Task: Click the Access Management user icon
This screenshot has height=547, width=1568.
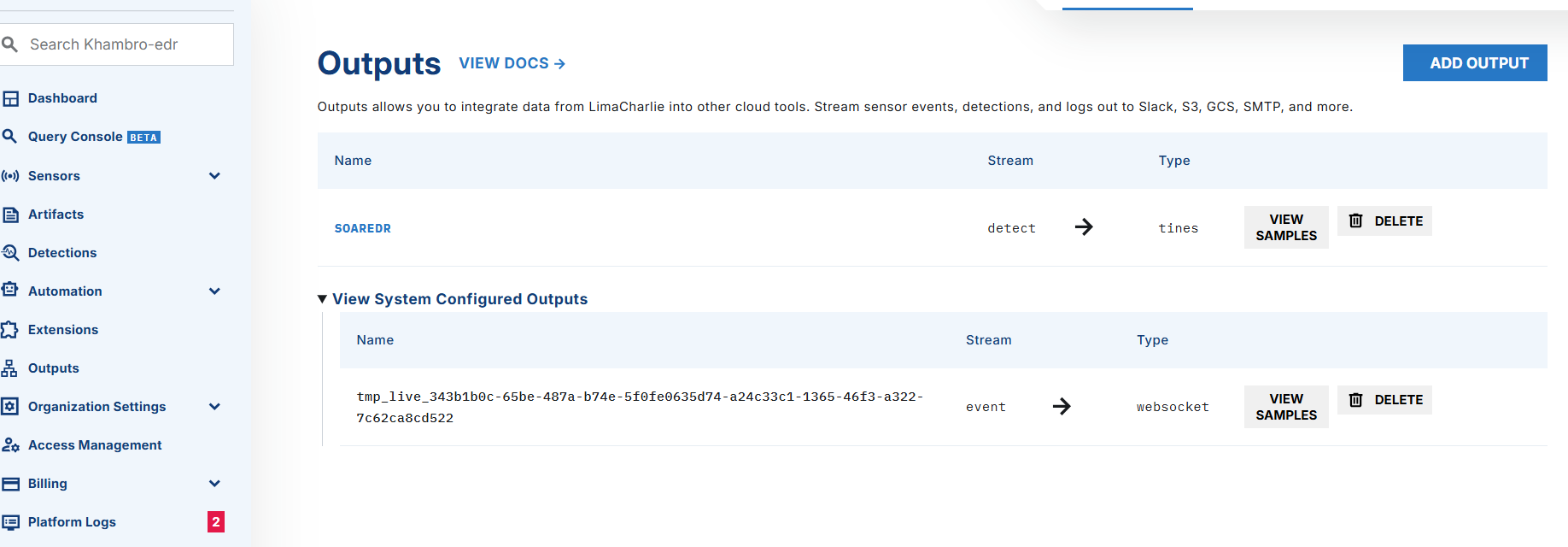Action: pos(10,445)
